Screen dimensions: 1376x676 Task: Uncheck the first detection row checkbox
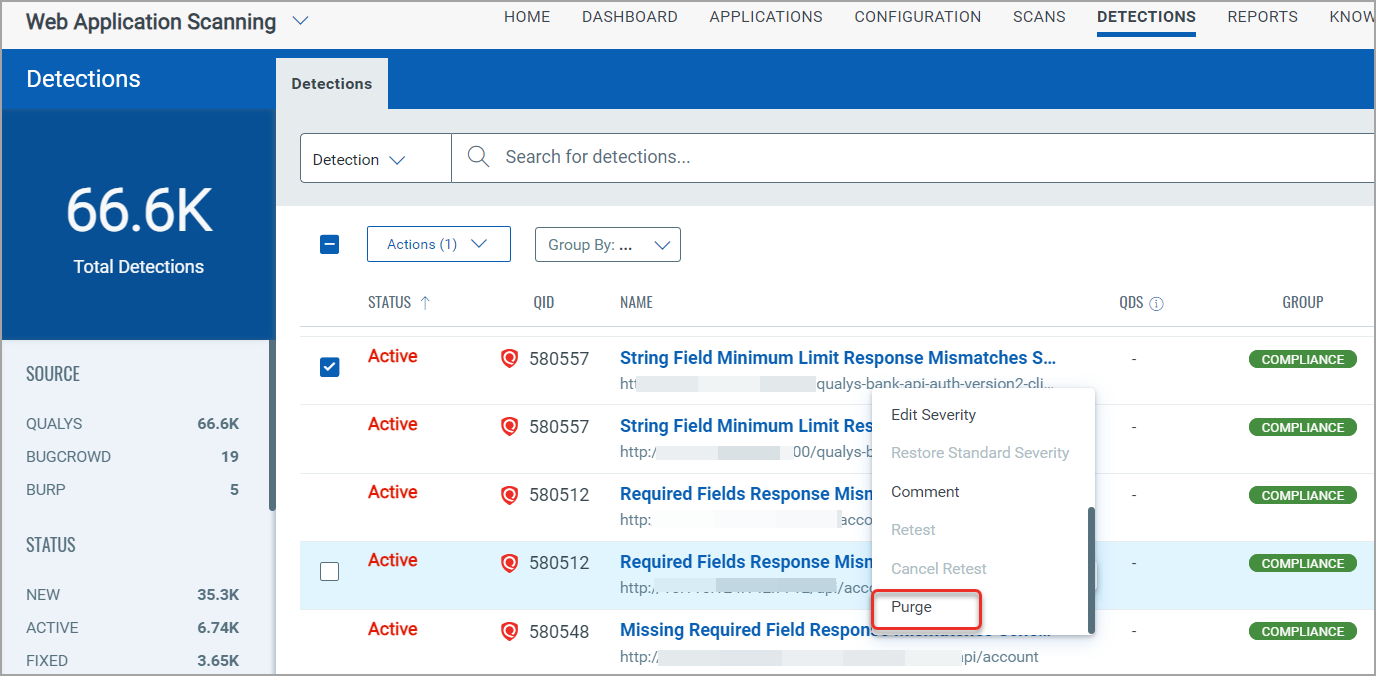pyautogui.click(x=329, y=367)
